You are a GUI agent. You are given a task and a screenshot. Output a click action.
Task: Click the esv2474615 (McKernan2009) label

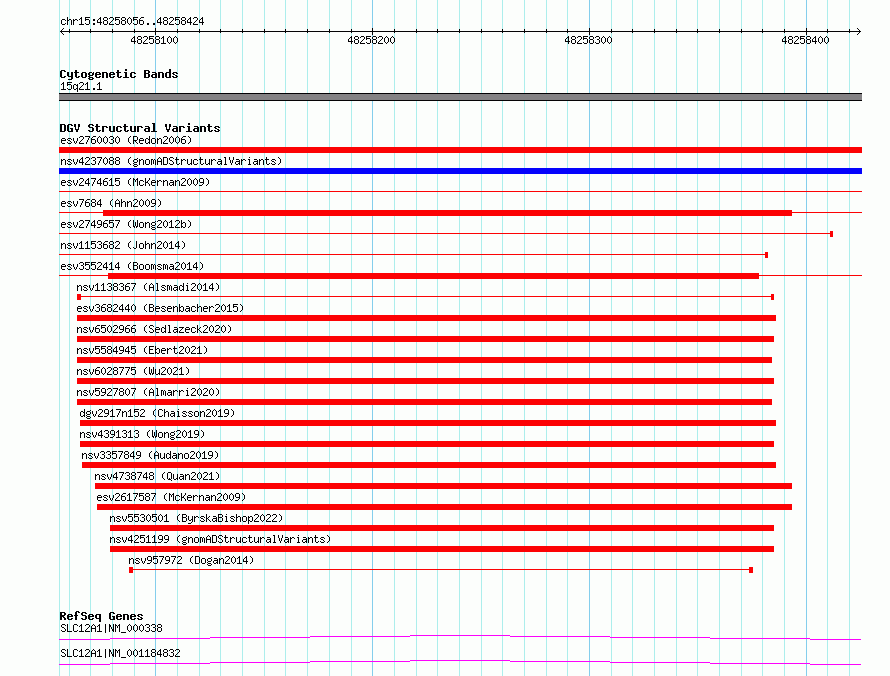(x=135, y=182)
